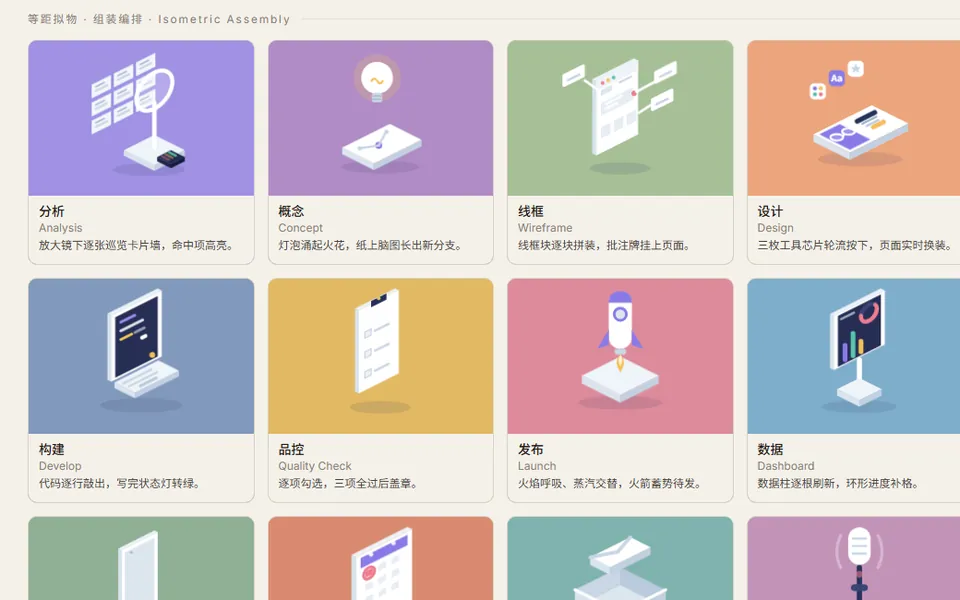This screenshot has width=960, height=600.
Task: Click the code monitor in the Develop card
Action: coord(135,334)
